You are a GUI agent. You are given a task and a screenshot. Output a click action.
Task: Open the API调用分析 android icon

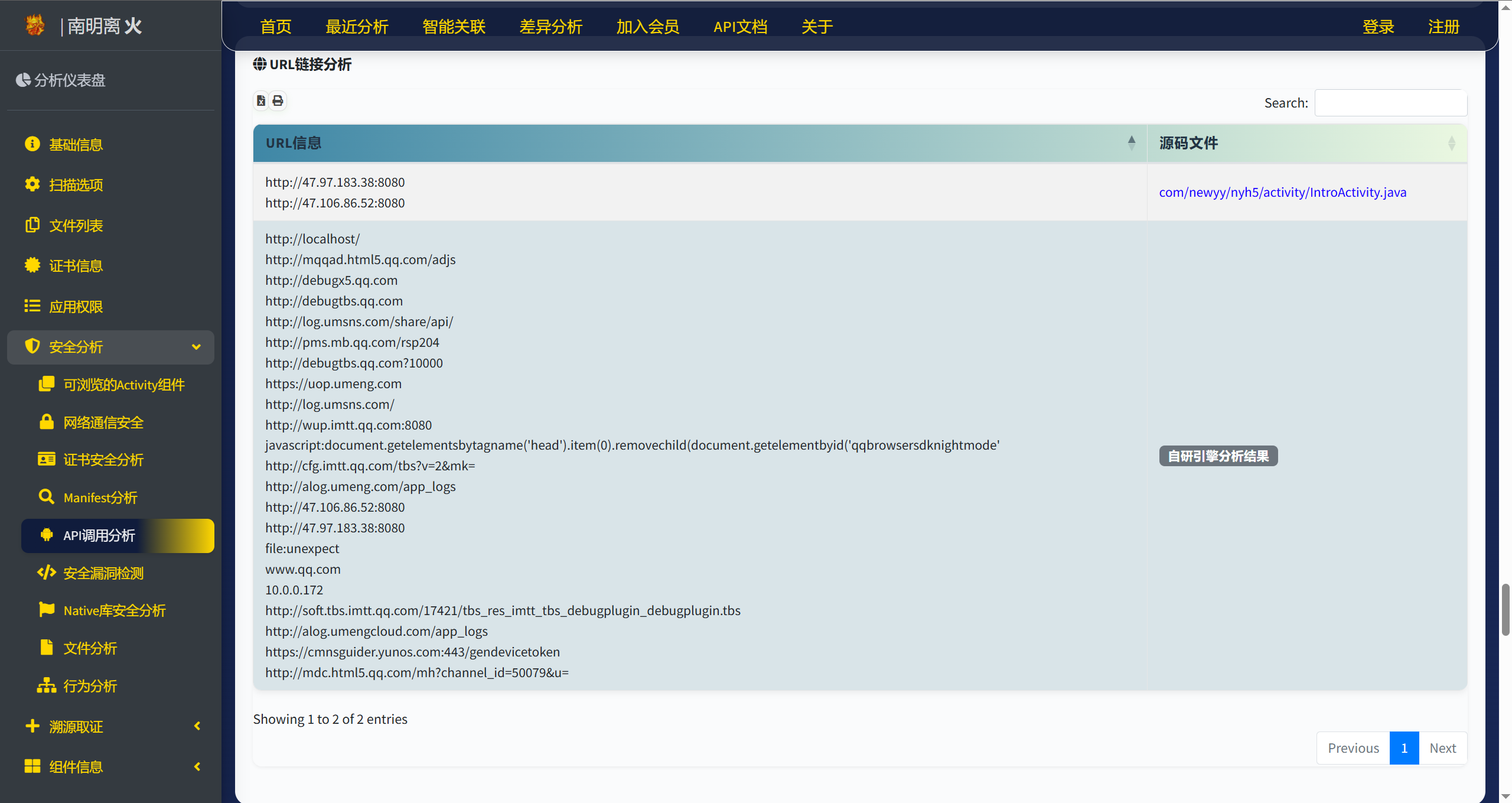pos(47,535)
